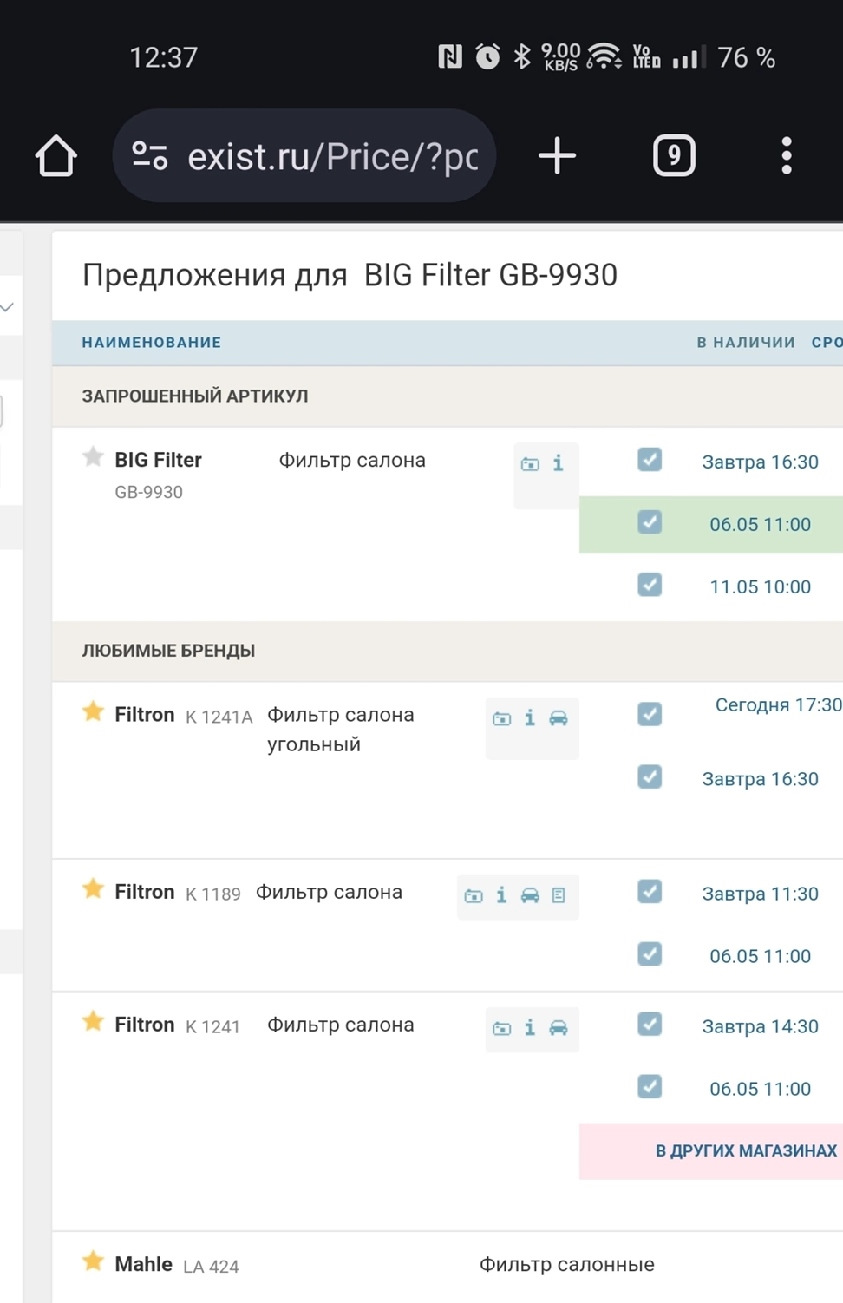Open Filtron K 1241A product link
The width and height of the screenshot is (843, 1303).
click(x=144, y=714)
